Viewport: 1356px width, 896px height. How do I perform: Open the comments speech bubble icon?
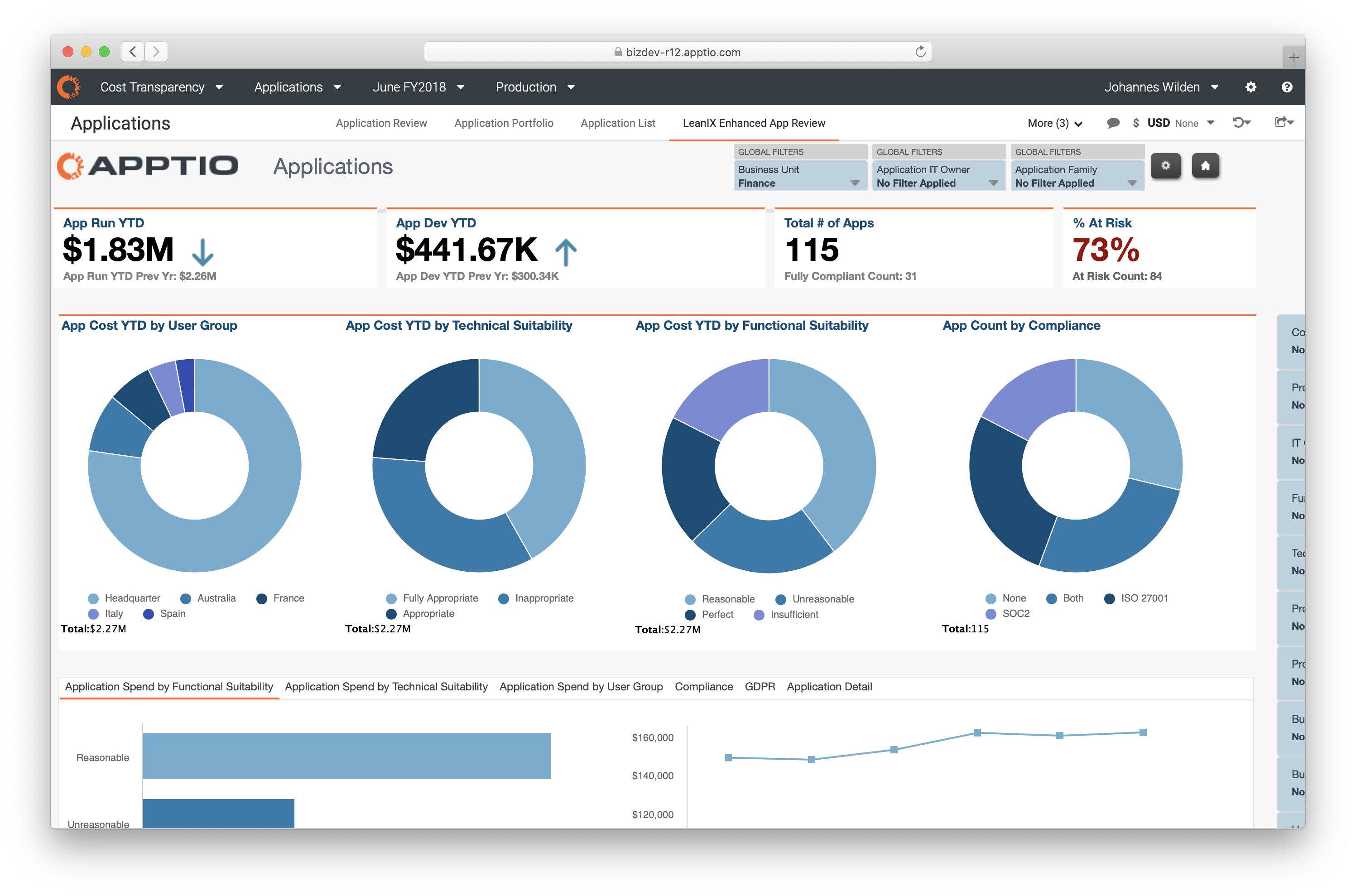click(x=1113, y=123)
